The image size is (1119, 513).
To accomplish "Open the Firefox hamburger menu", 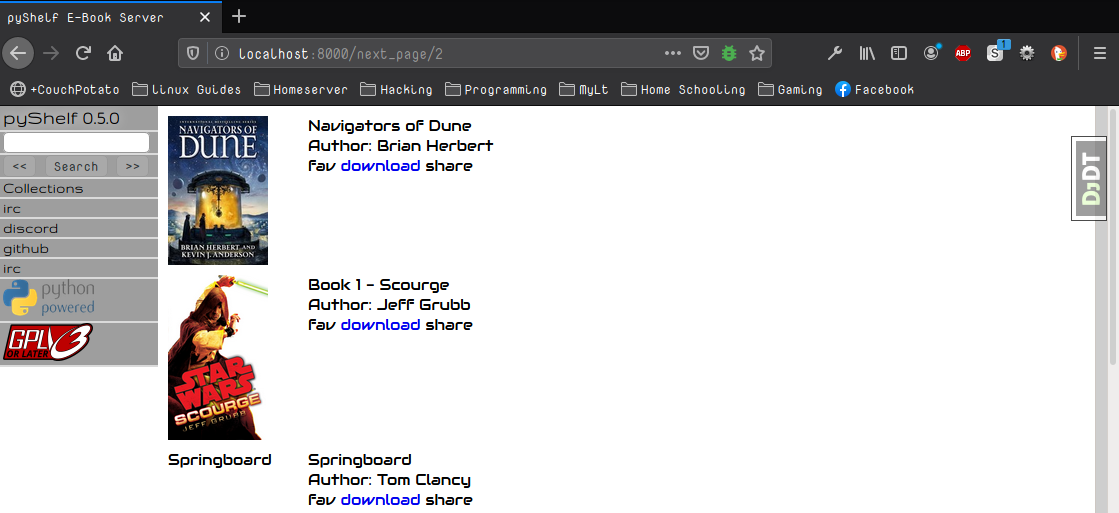I will pos(1099,53).
